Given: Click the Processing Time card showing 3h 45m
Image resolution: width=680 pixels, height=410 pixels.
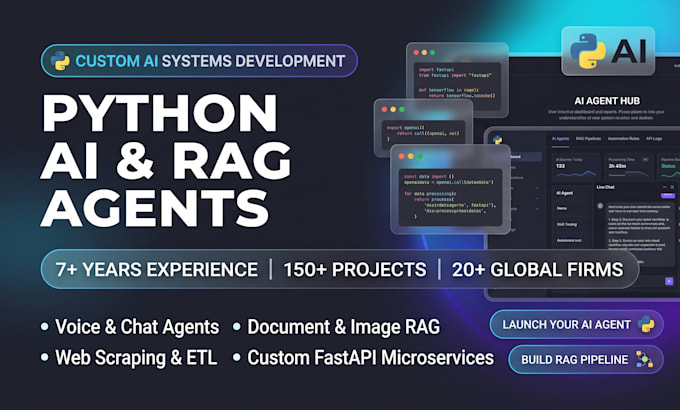Looking at the screenshot, I should coord(629,166).
